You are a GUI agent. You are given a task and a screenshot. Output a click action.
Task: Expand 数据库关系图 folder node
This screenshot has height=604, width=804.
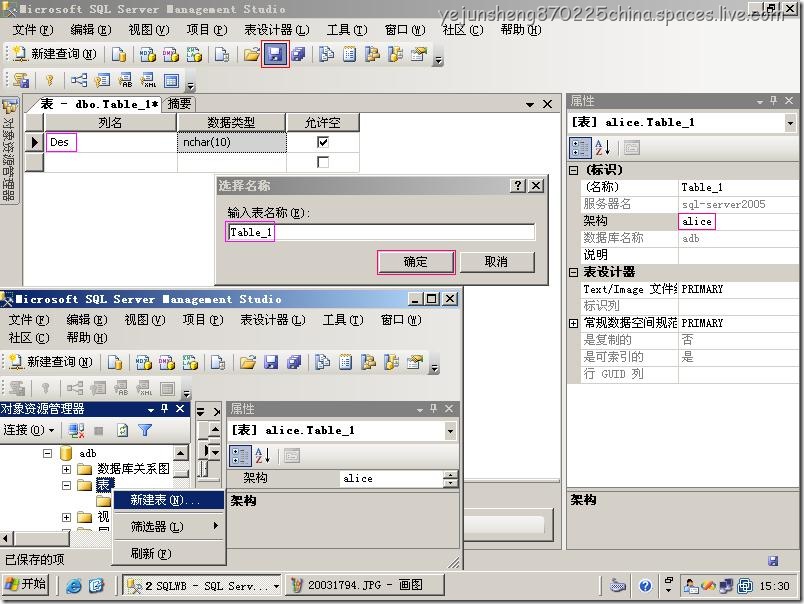(x=67, y=469)
